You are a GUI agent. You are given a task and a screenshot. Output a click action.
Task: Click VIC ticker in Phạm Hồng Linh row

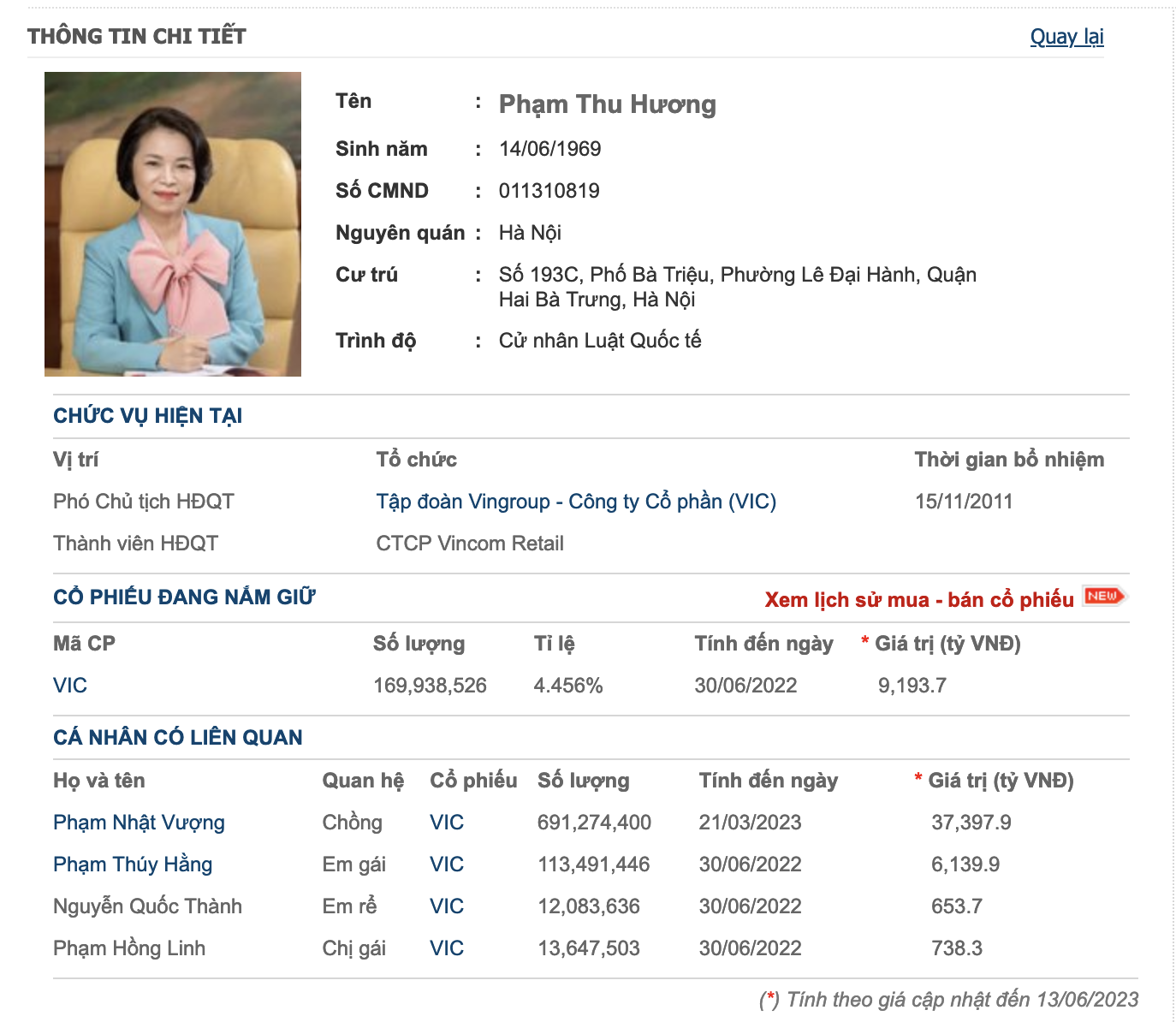(447, 948)
